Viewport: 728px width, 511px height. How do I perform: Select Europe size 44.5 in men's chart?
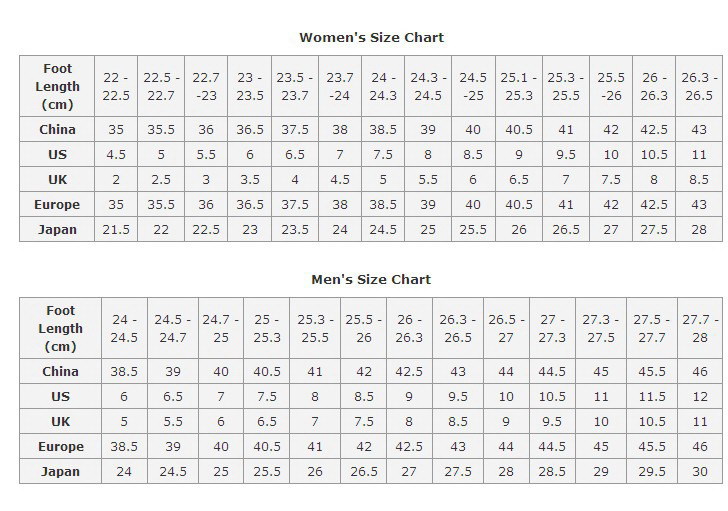point(553,446)
